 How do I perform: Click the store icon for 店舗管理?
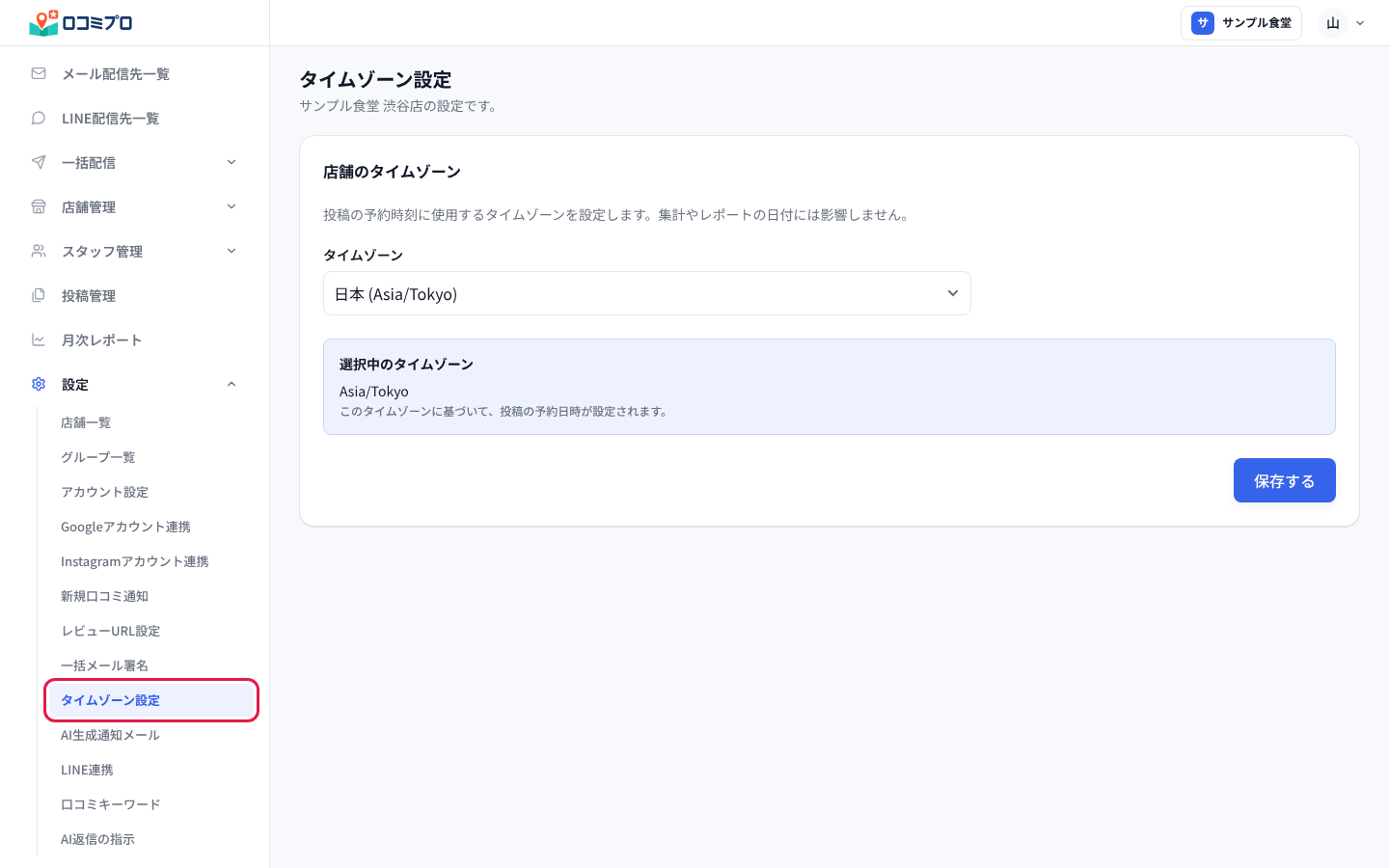click(x=39, y=206)
